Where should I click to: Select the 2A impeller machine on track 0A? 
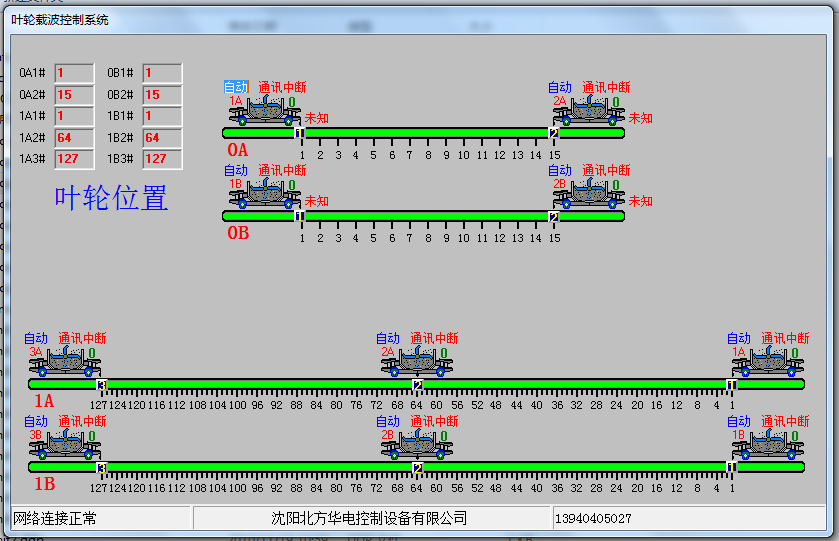(589, 111)
